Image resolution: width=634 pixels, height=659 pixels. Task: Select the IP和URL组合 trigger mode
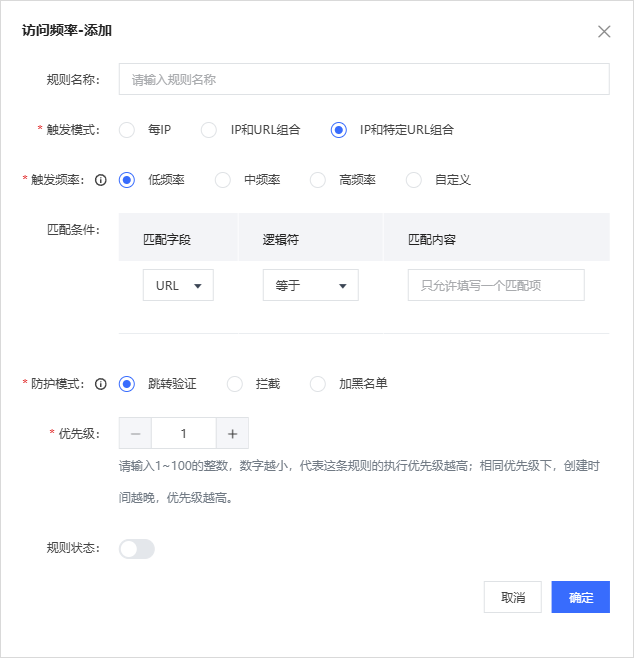click(209, 130)
